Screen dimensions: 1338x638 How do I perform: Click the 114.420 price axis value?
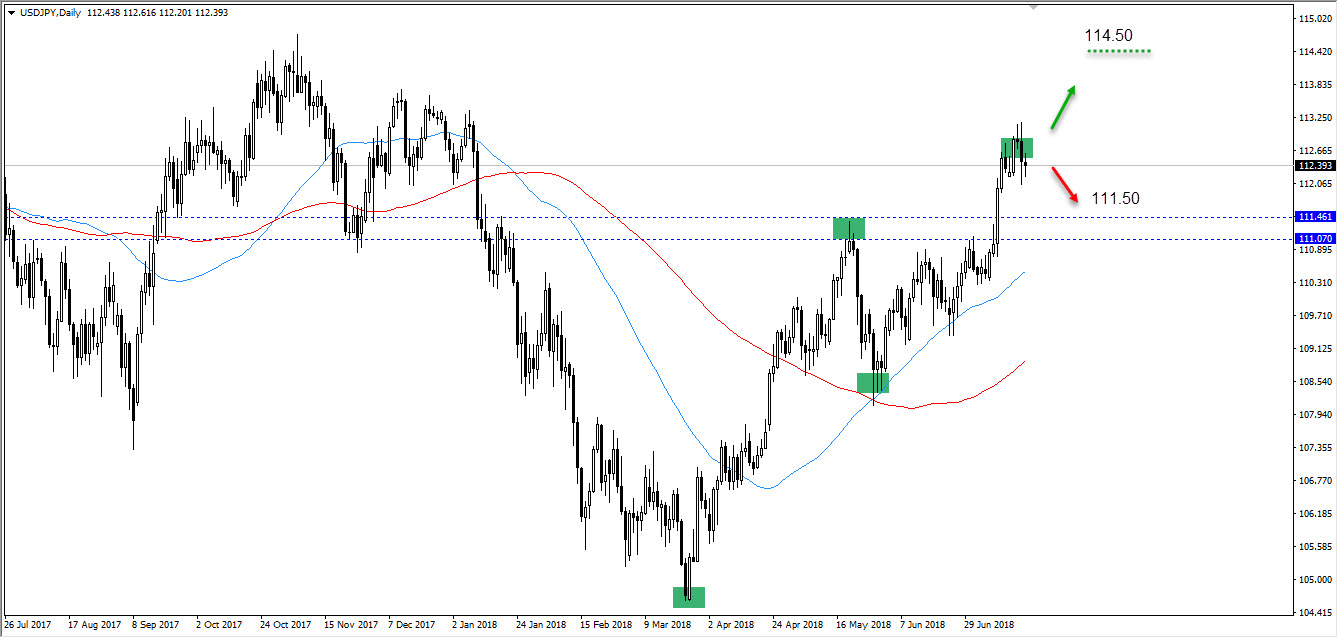coord(1313,52)
